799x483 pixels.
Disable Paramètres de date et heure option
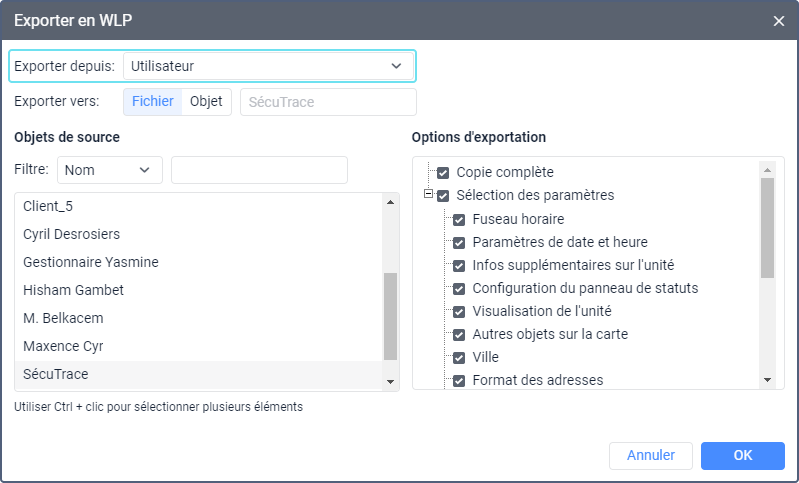pos(459,242)
